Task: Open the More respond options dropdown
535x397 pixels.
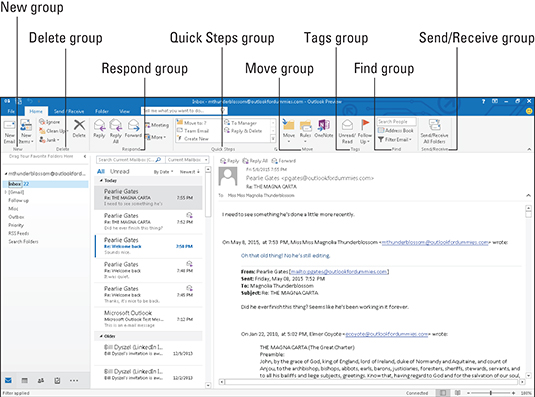Action: click(155, 137)
